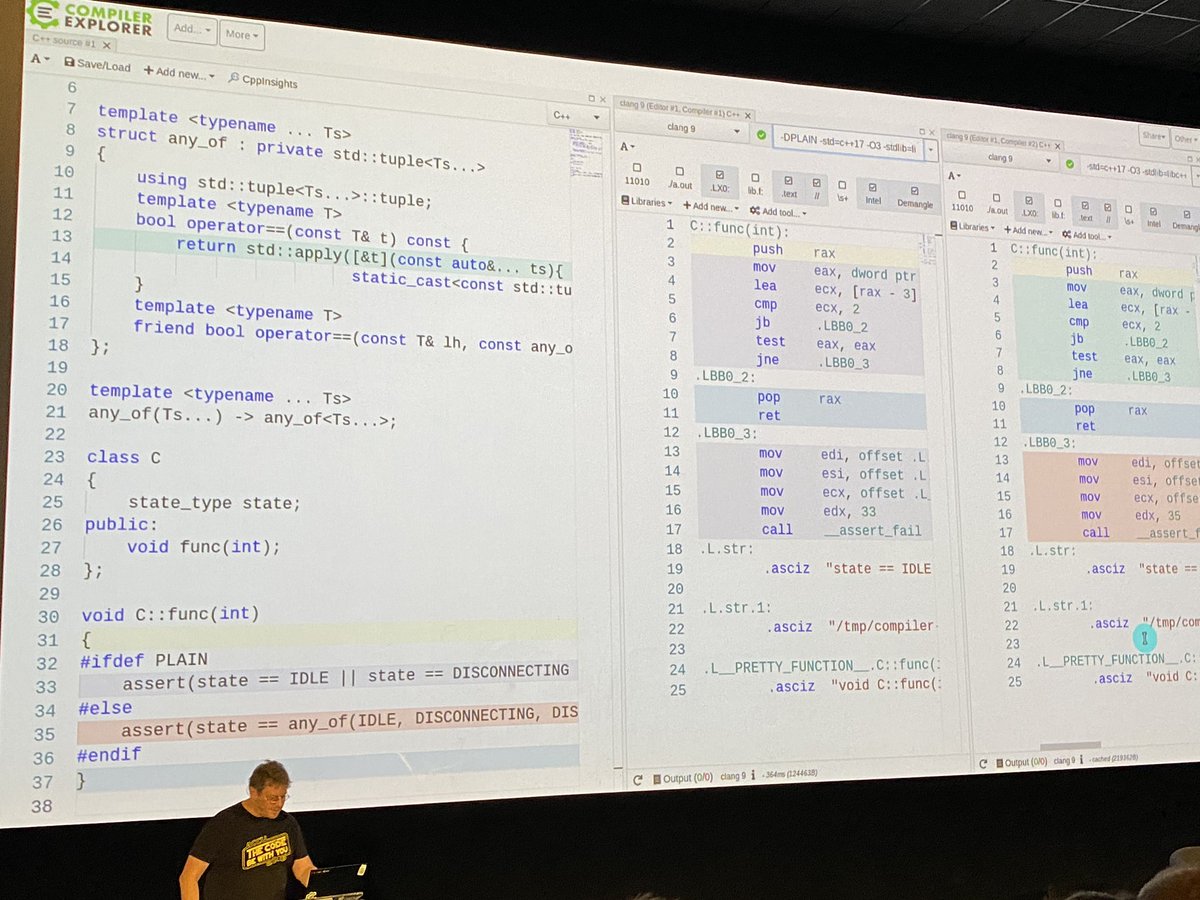This screenshot has height=900, width=1200.
Task: Close the source editor pane
Action: 603,99
